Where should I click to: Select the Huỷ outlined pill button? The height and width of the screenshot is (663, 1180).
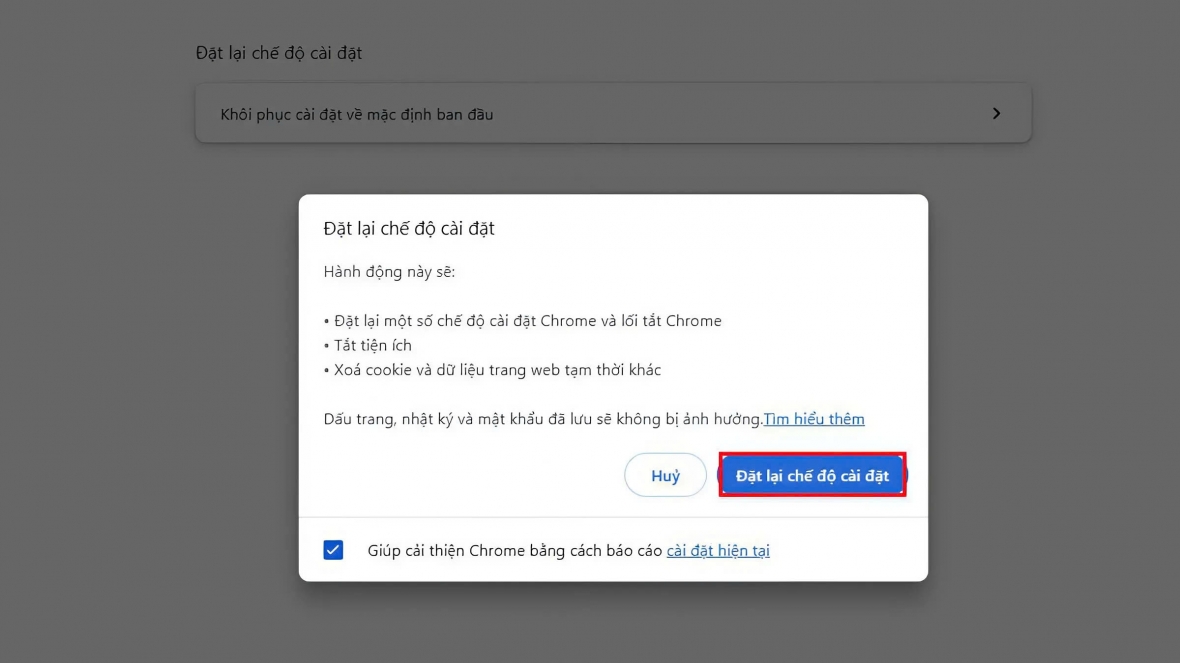[665, 476]
